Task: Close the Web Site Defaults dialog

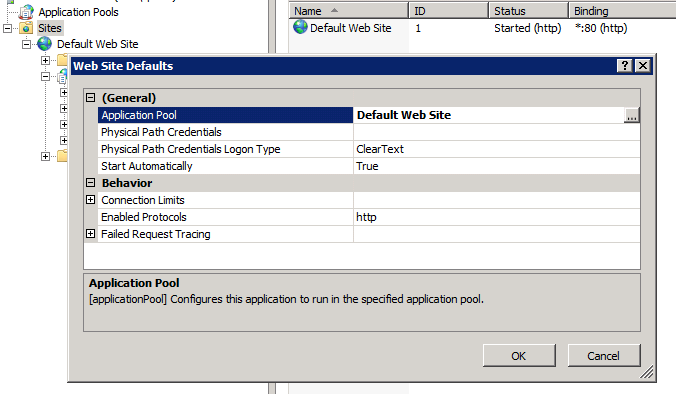Action: 643,66
